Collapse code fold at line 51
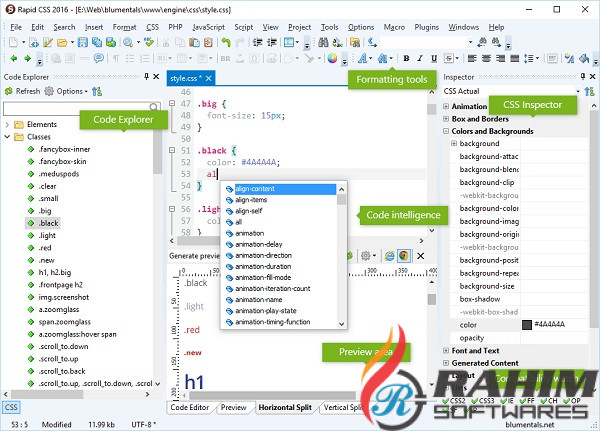This screenshot has width=600, height=431. tap(172, 150)
